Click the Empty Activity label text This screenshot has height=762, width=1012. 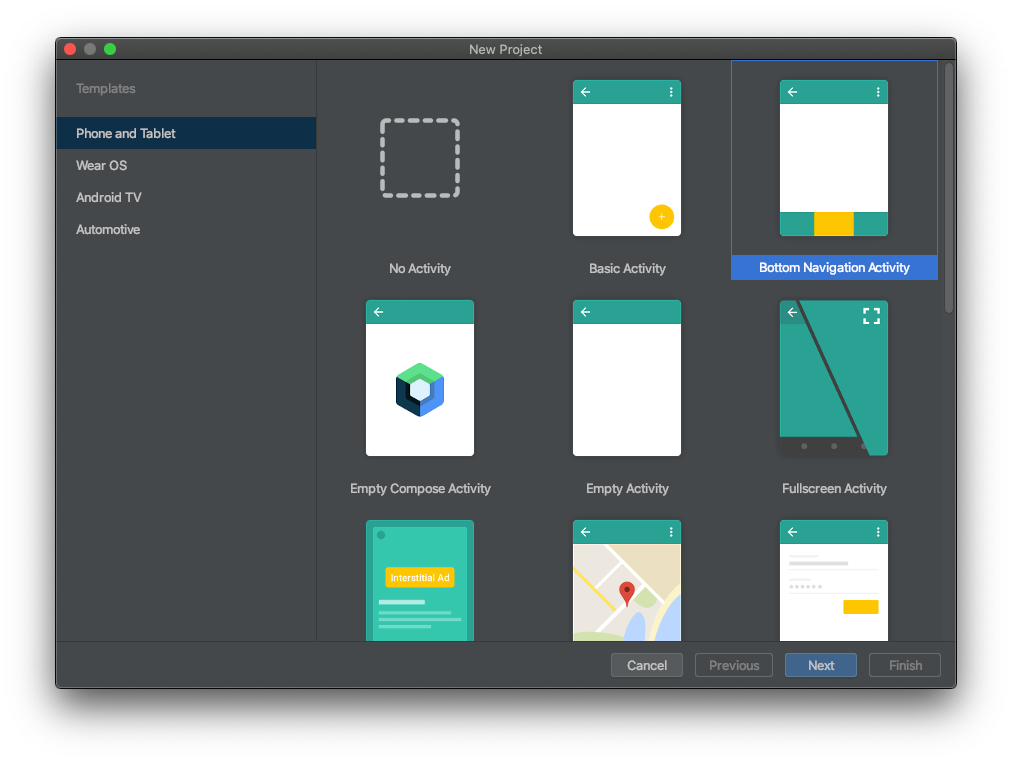[627, 488]
